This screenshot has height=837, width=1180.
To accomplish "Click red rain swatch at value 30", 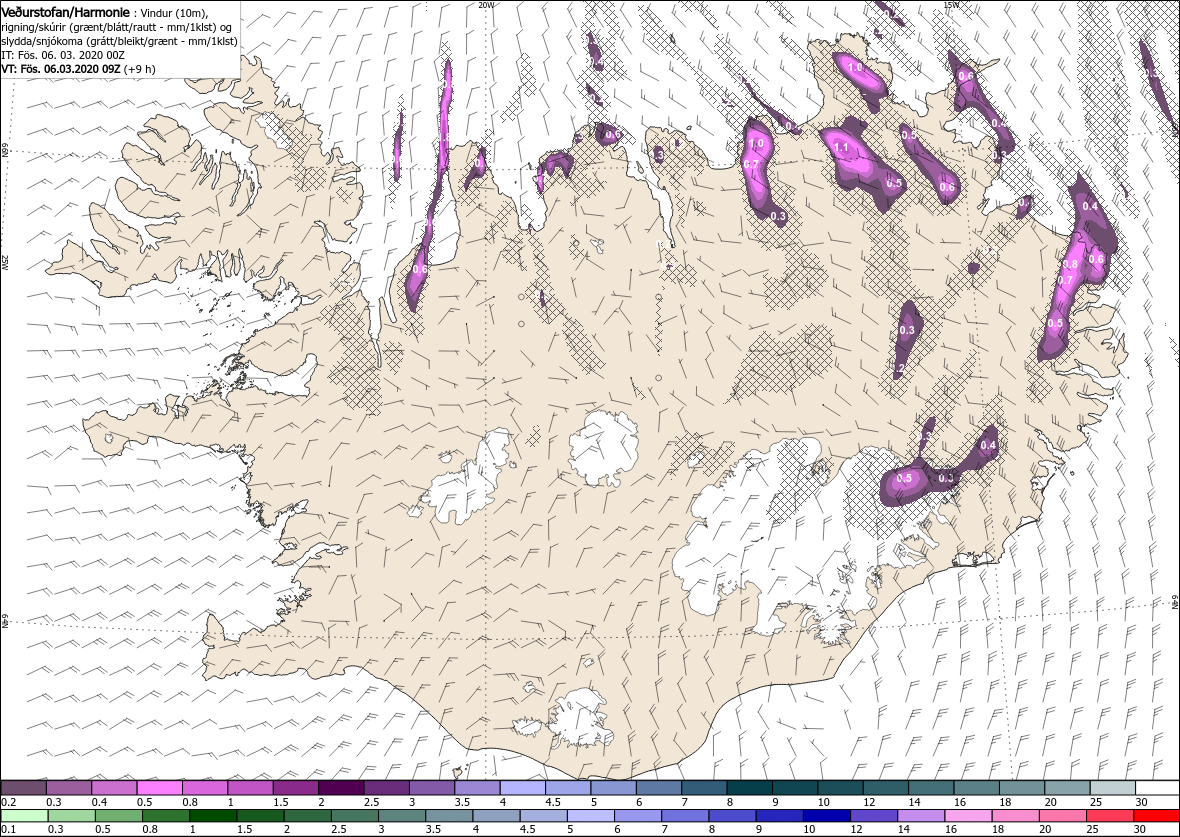I will (1156, 816).
